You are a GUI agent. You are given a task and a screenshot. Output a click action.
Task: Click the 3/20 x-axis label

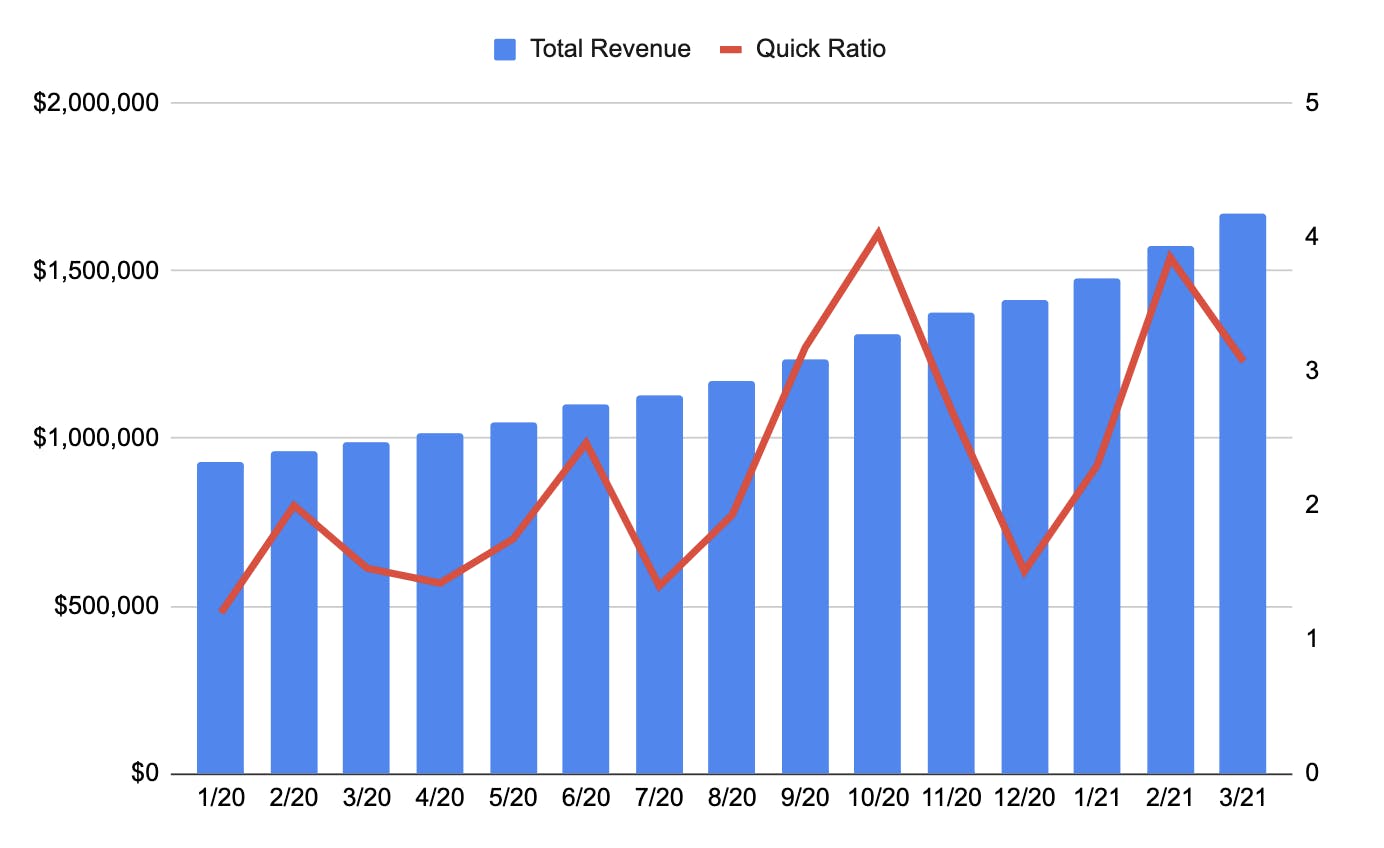click(366, 799)
